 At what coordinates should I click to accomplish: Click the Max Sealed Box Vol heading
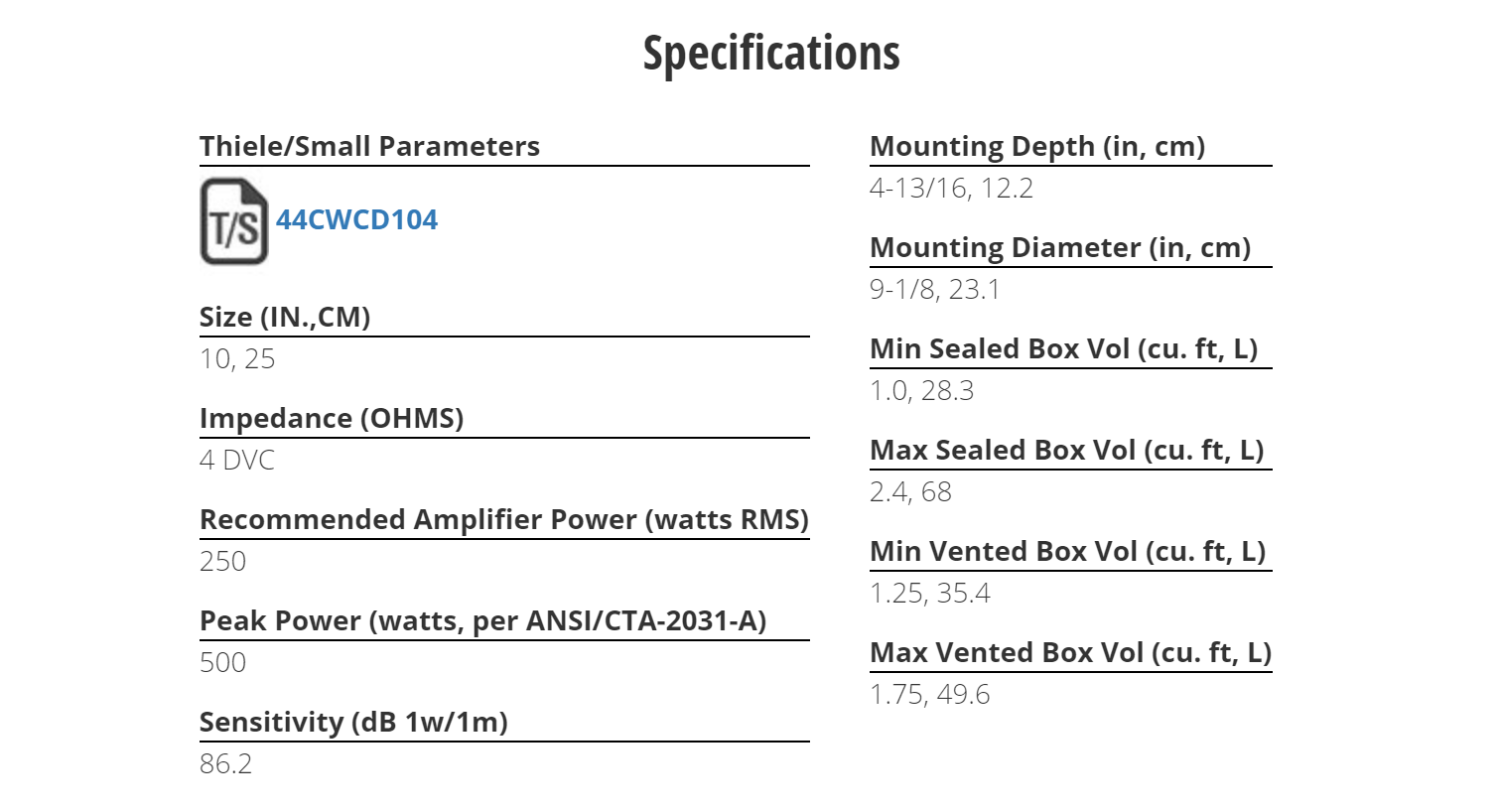point(1067,451)
